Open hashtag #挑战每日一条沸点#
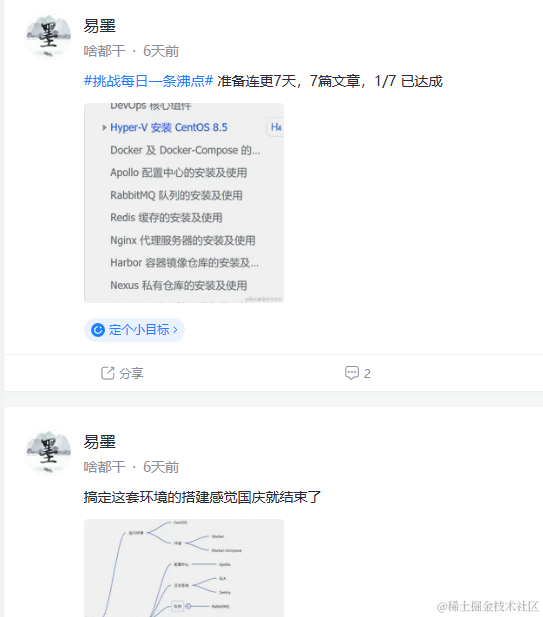Viewport: 543px width, 617px height. pos(148,81)
